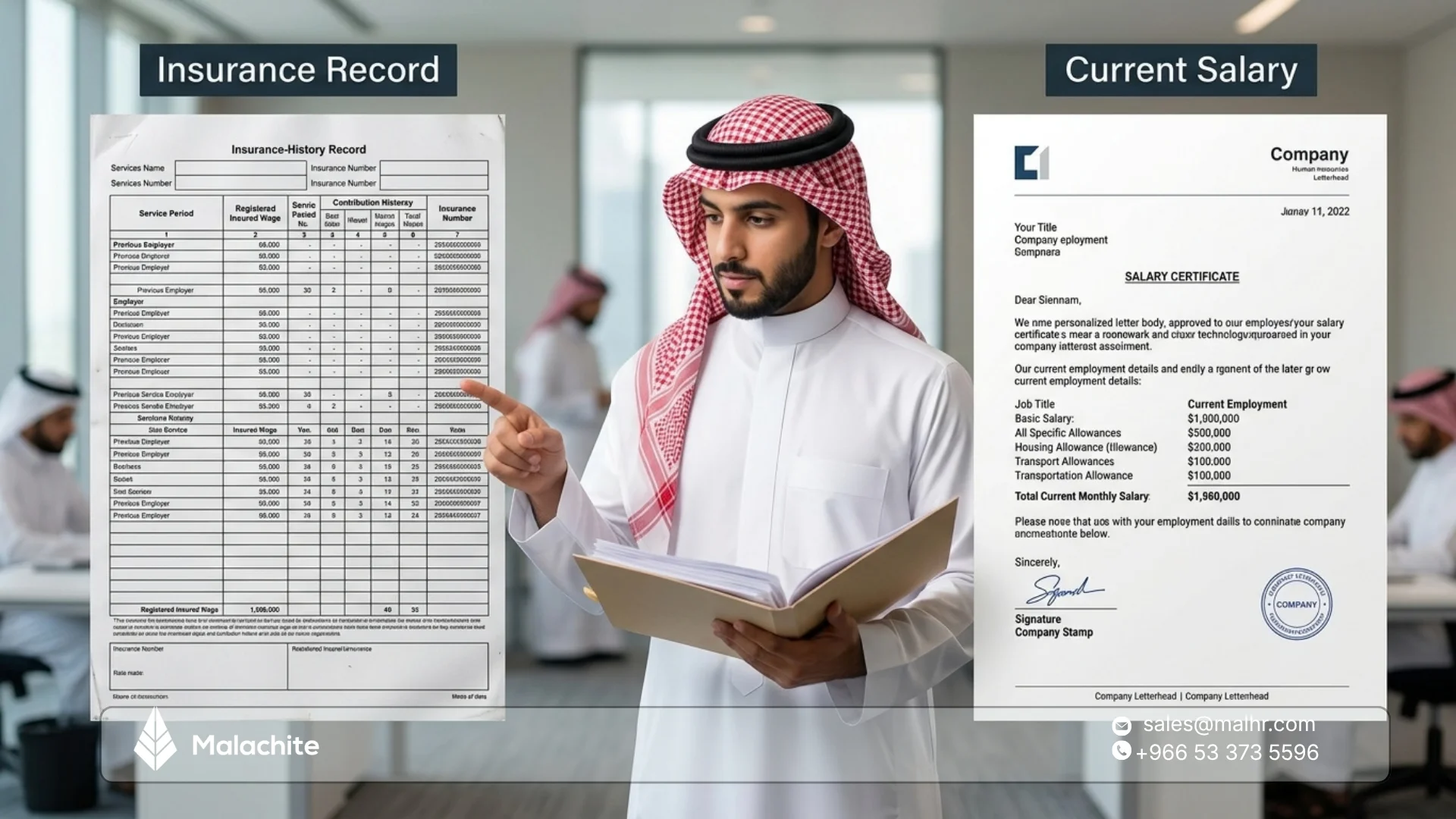Click the Malachite brand name text
The height and width of the screenshot is (819, 1456).
(256, 745)
